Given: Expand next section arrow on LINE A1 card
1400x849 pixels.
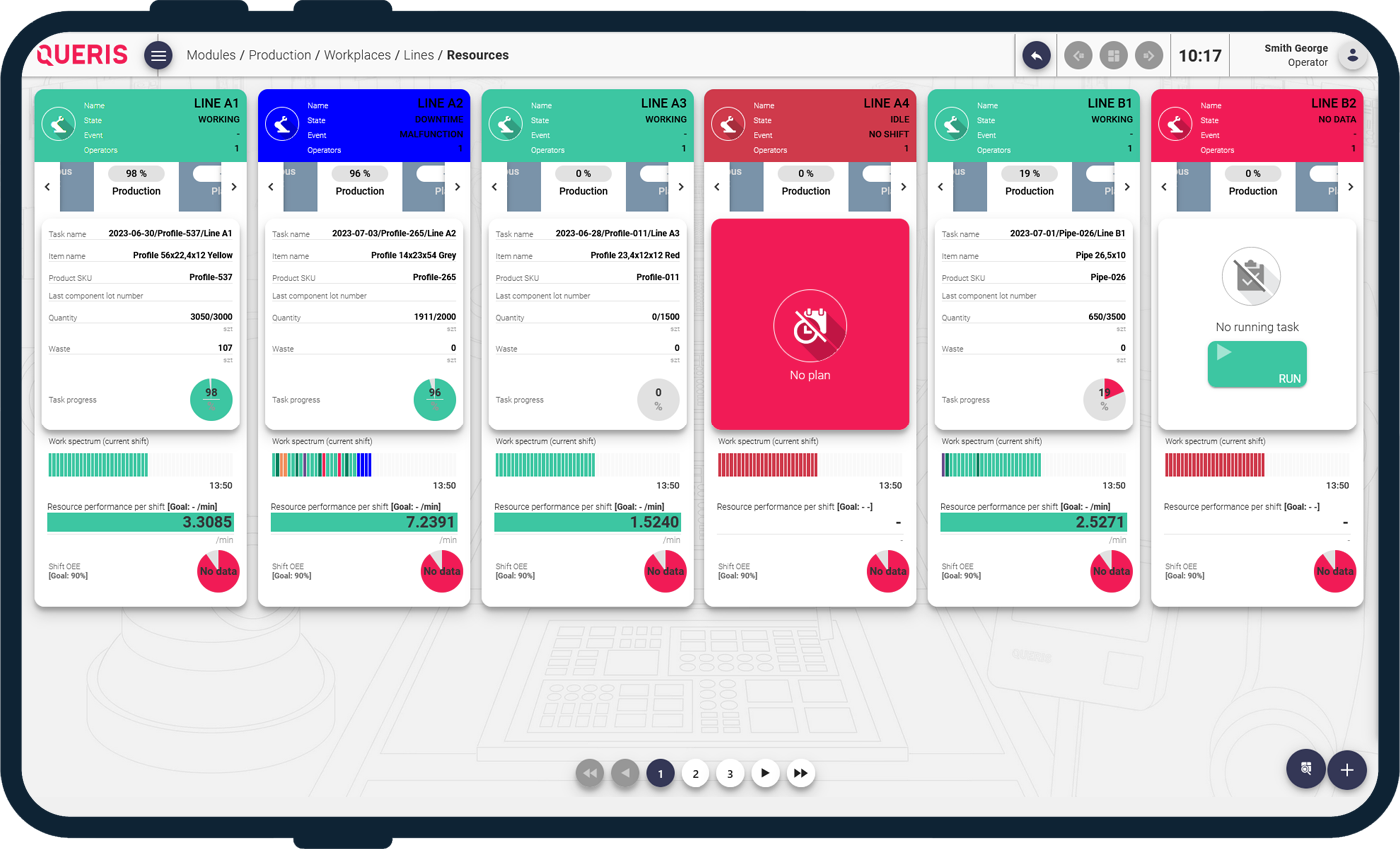Looking at the screenshot, I should pyautogui.click(x=234, y=187).
